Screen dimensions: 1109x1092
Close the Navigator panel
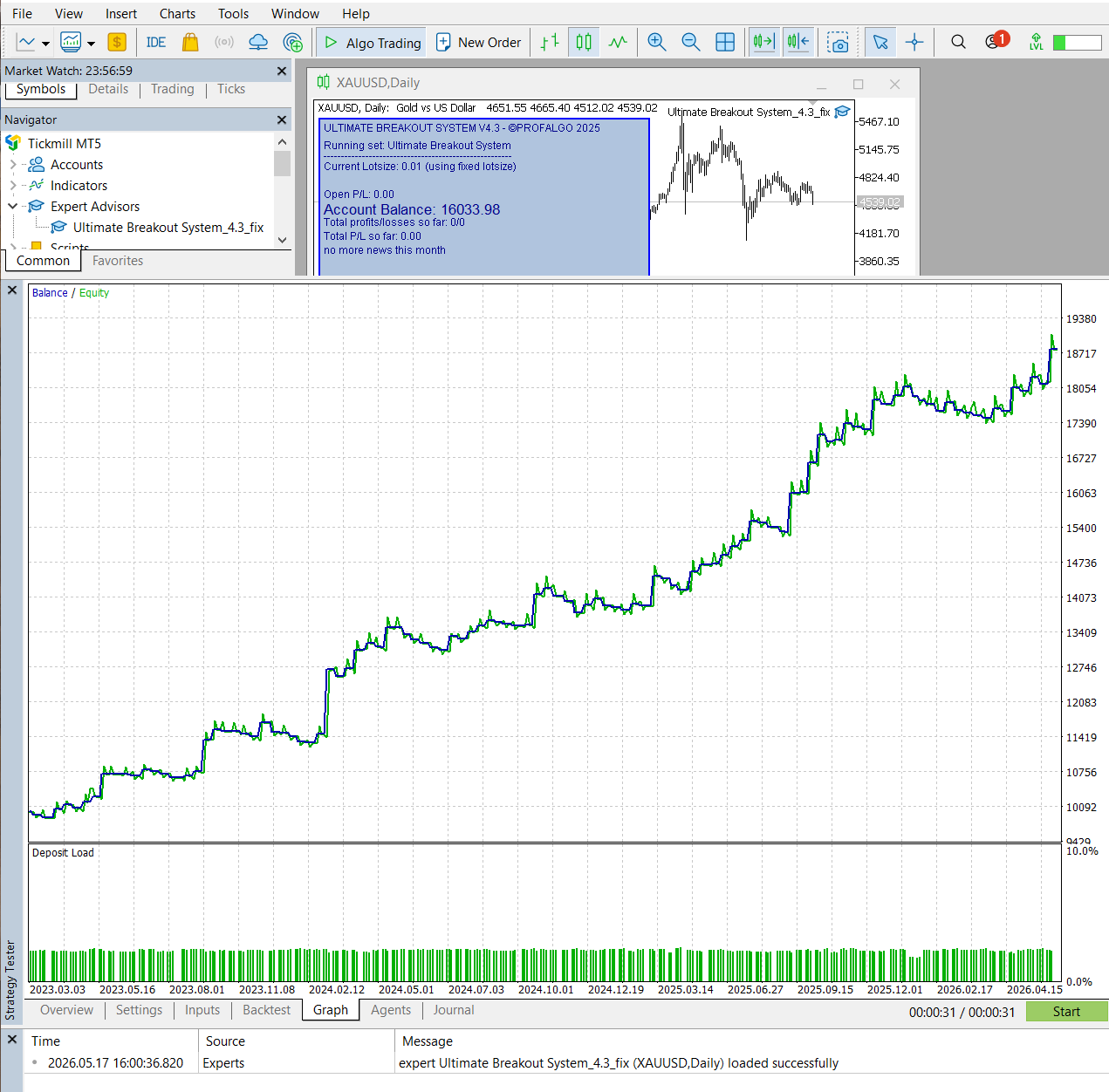coord(282,119)
